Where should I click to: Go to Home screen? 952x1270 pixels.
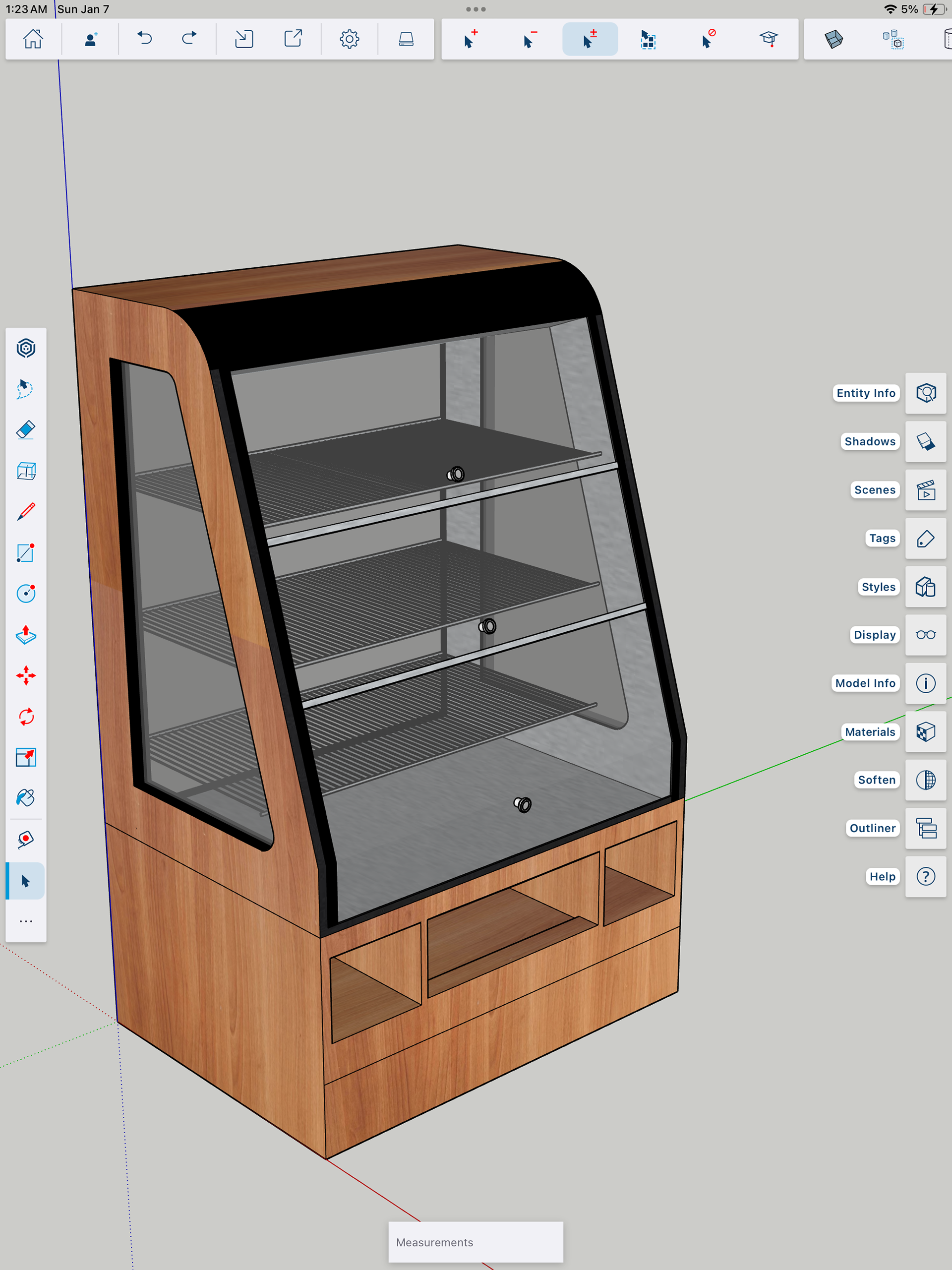[33, 39]
